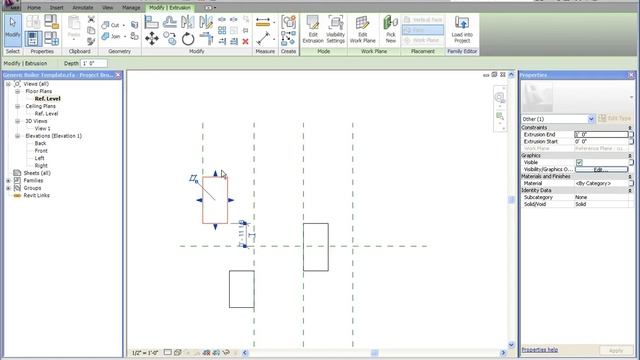Open the Back elevation view
This screenshot has width=640, height=360.
(x=40, y=143)
